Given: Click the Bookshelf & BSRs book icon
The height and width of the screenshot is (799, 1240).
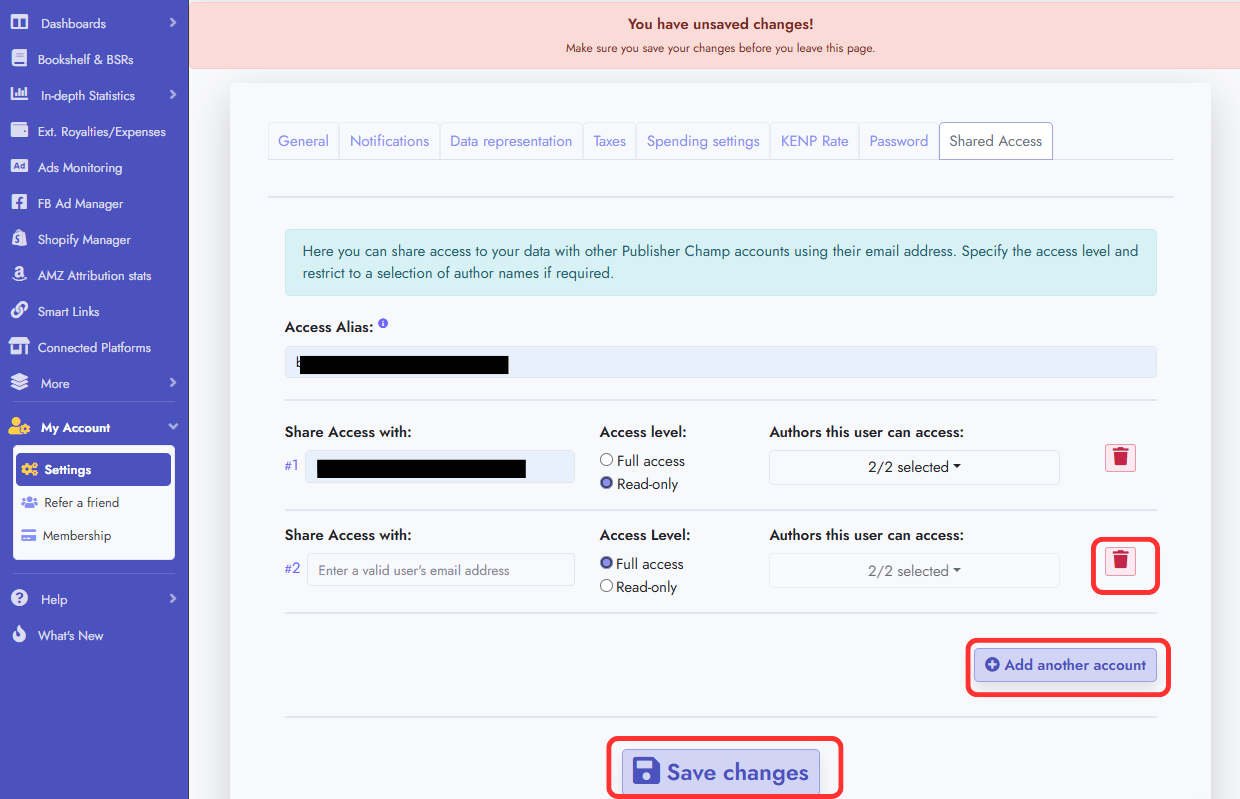Looking at the screenshot, I should pyautogui.click(x=19, y=59).
